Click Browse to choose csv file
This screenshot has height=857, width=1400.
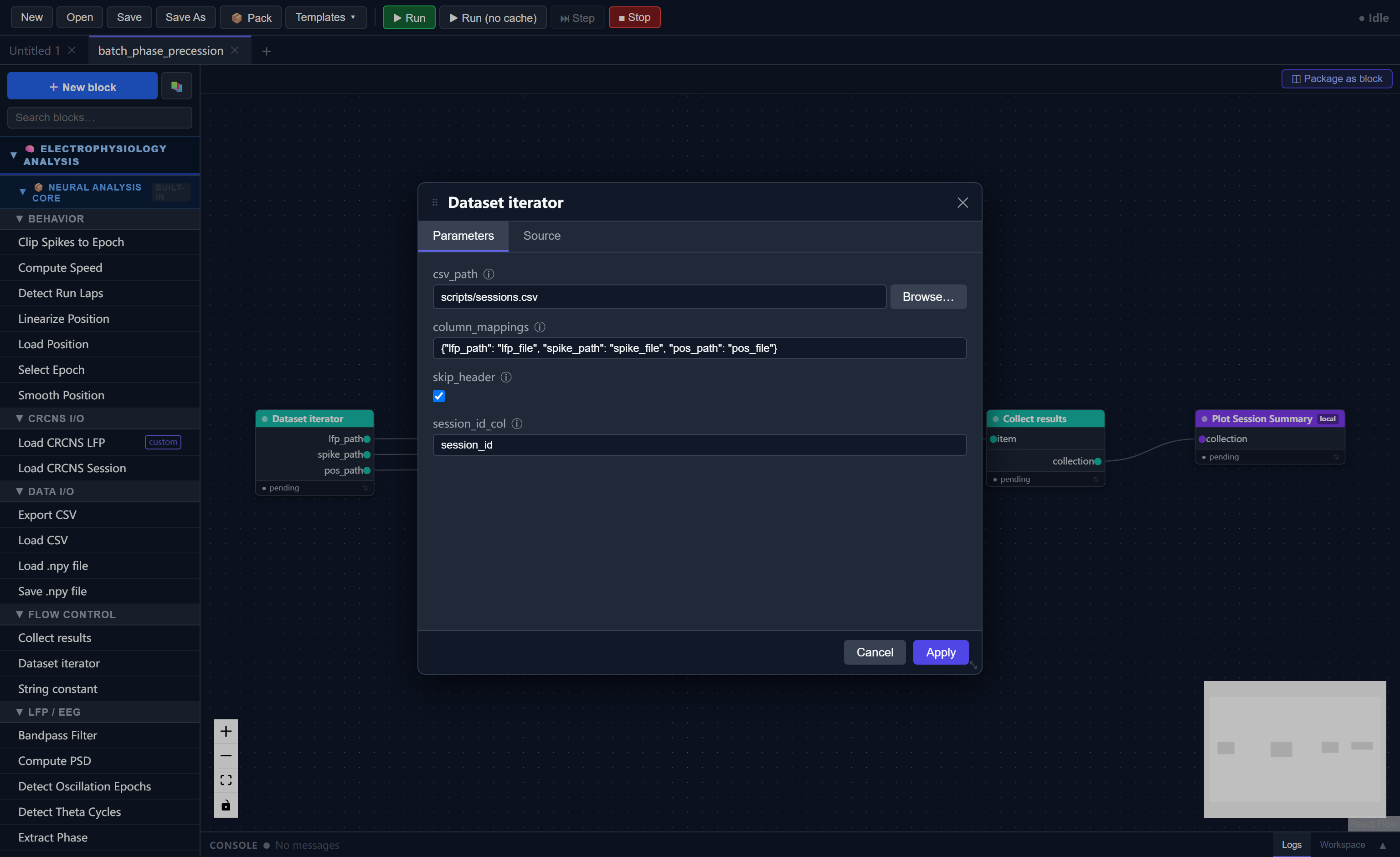click(928, 297)
